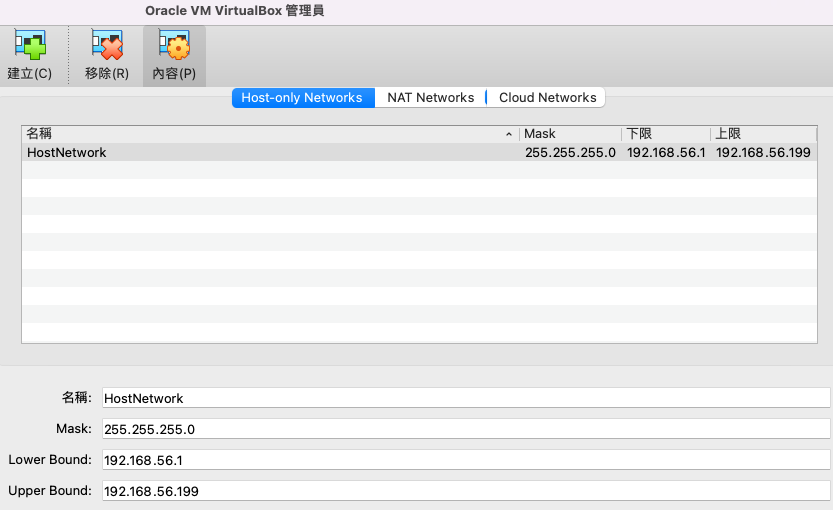Click the sort arrow in 名稱 header
The image size is (833, 510).
pyautogui.click(x=509, y=134)
